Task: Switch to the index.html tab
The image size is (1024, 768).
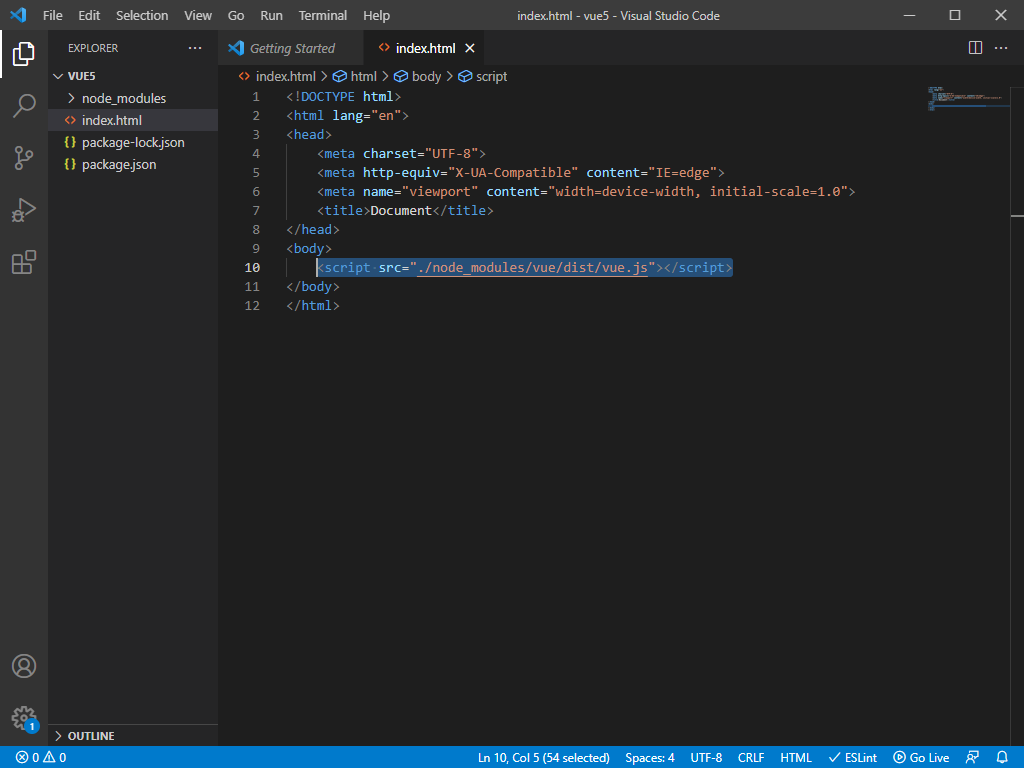Action: [x=425, y=48]
